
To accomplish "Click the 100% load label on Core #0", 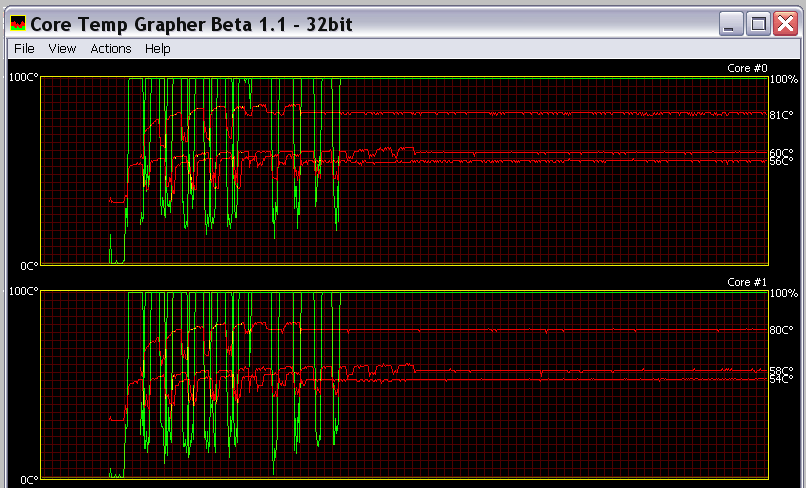I will (x=783, y=78).
